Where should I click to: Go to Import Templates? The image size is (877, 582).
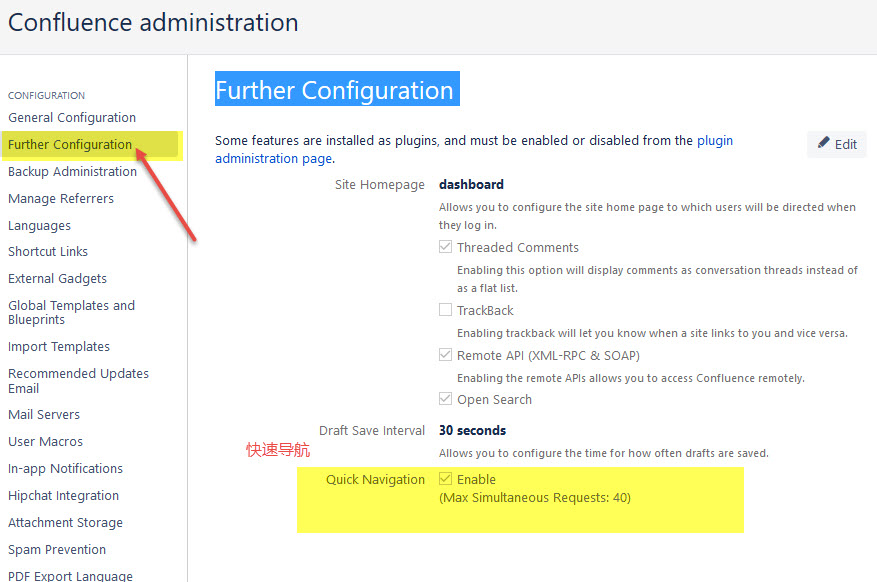click(59, 347)
